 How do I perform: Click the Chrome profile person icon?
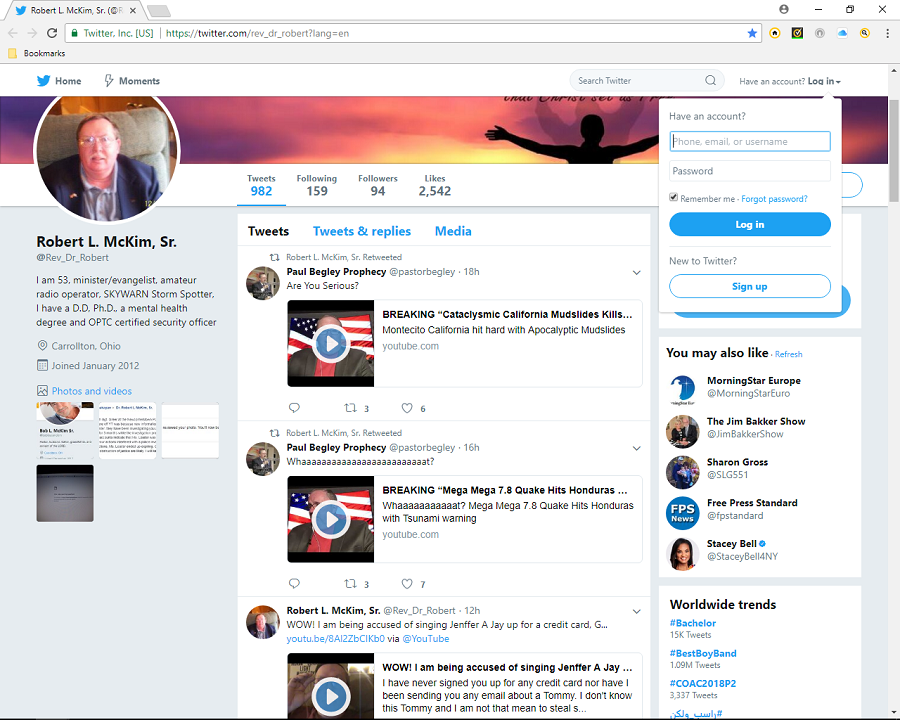pyautogui.click(x=784, y=9)
